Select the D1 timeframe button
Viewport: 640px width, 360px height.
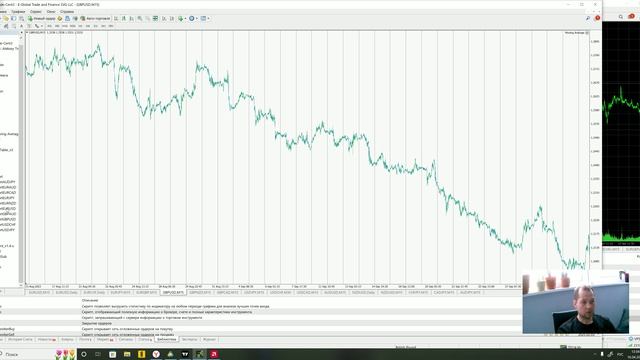(95, 26)
